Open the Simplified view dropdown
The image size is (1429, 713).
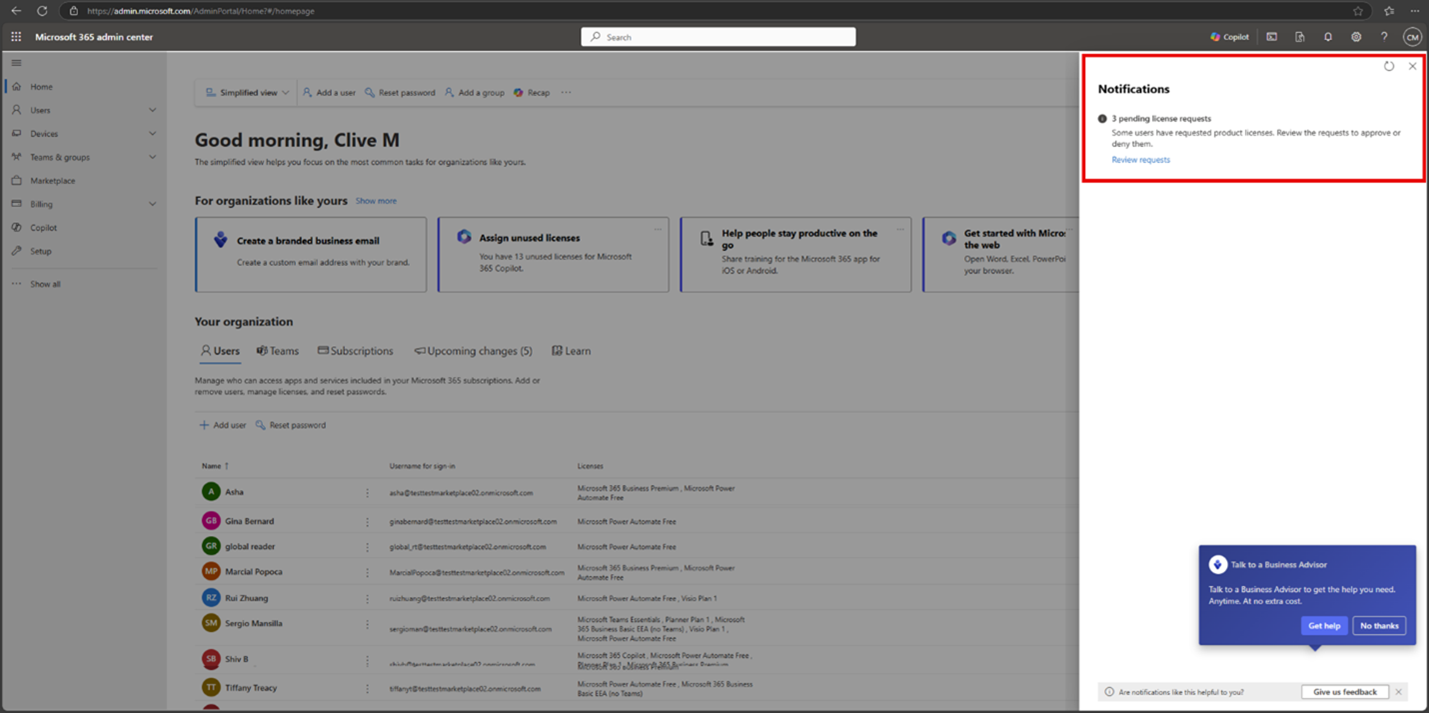(247, 93)
